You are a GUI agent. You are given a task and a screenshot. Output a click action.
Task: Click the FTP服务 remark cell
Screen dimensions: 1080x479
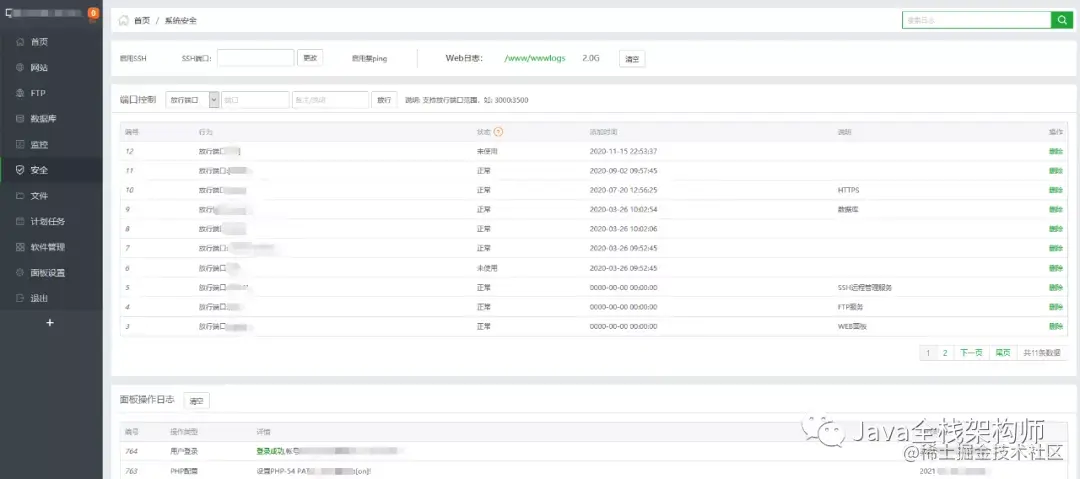click(850, 307)
